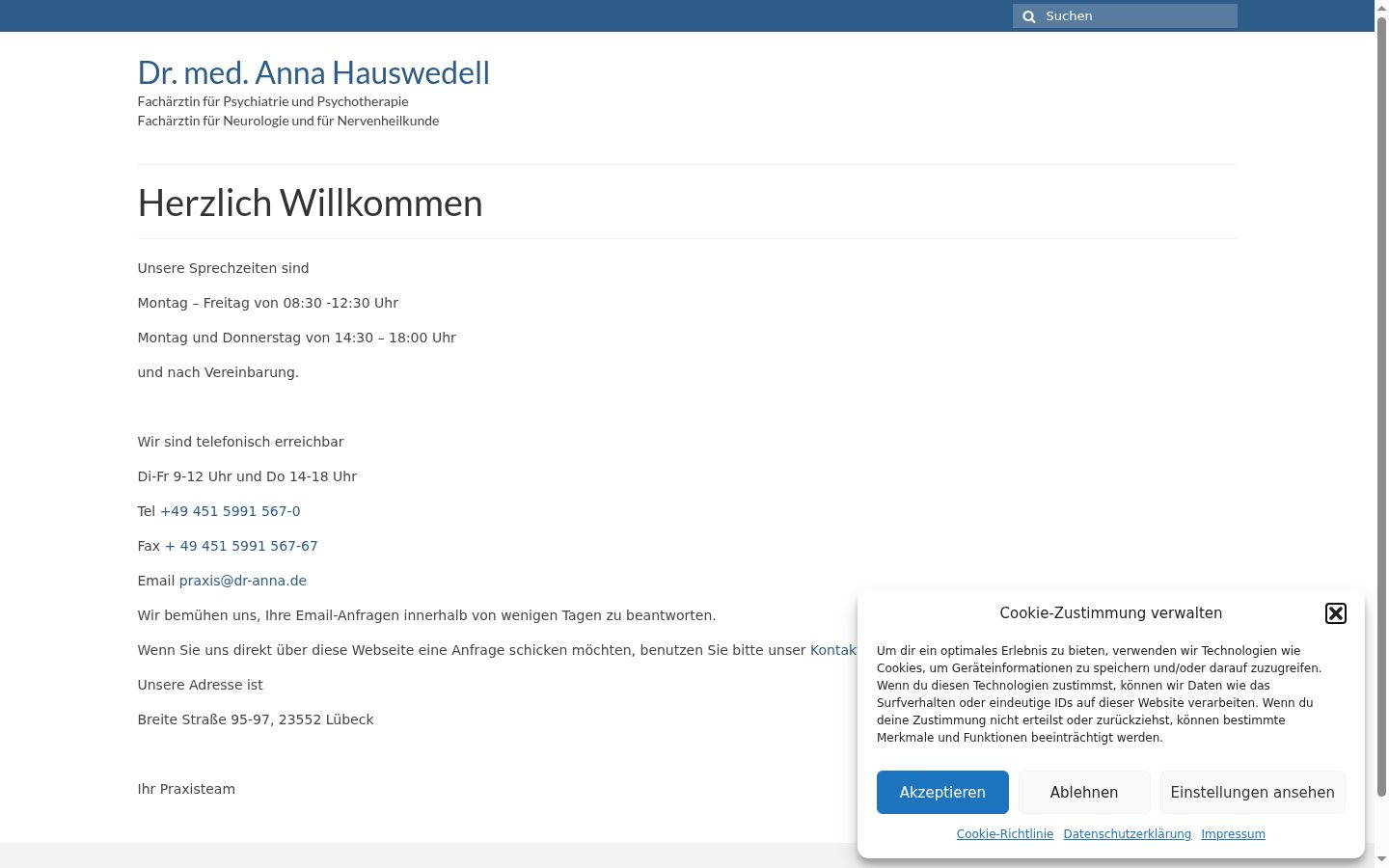Click the vertical page scrollbar thumb
This screenshot has width=1389, height=868.
tap(1381, 405)
